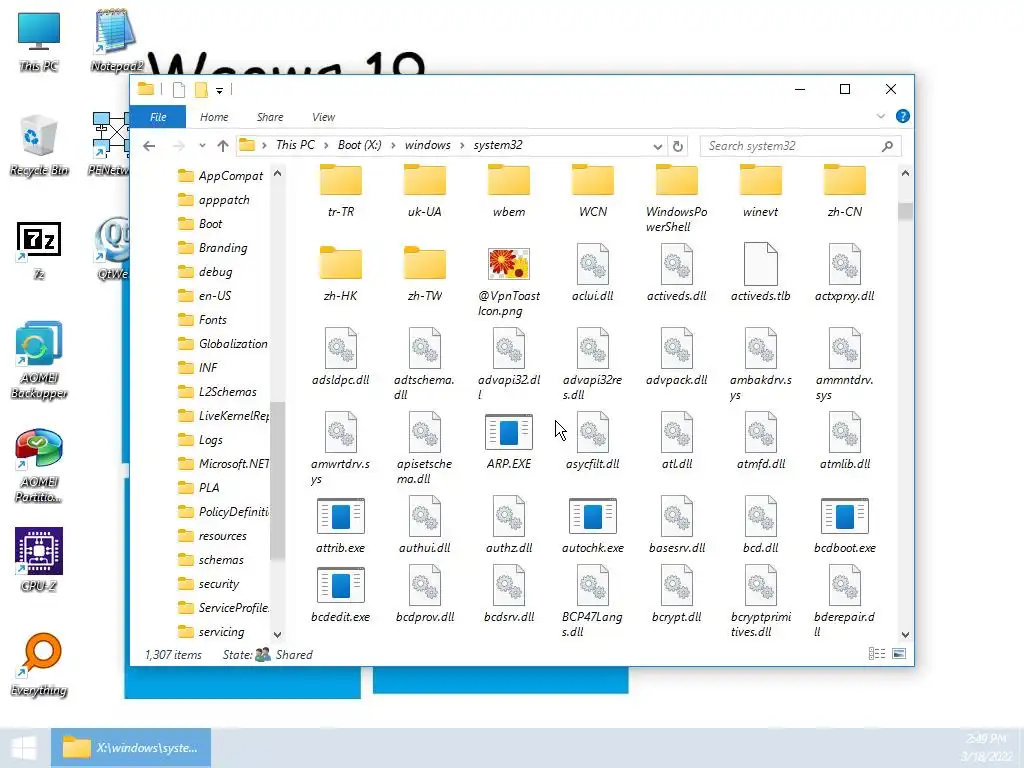The width and height of the screenshot is (1024, 768).
Task: Click the scroll down arrow of file list
Action: coord(905,635)
